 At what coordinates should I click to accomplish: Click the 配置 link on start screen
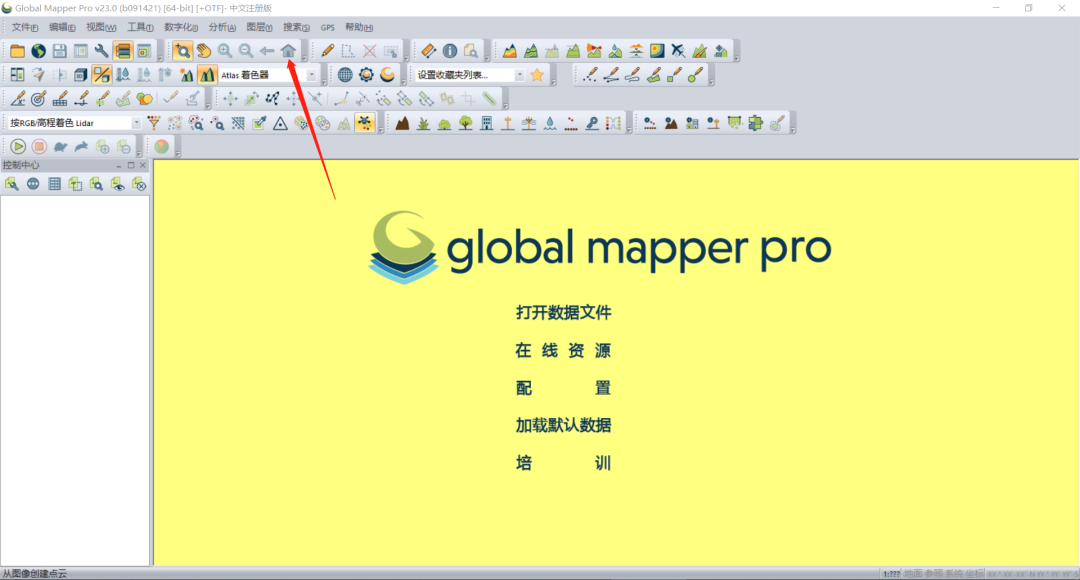(563, 388)
